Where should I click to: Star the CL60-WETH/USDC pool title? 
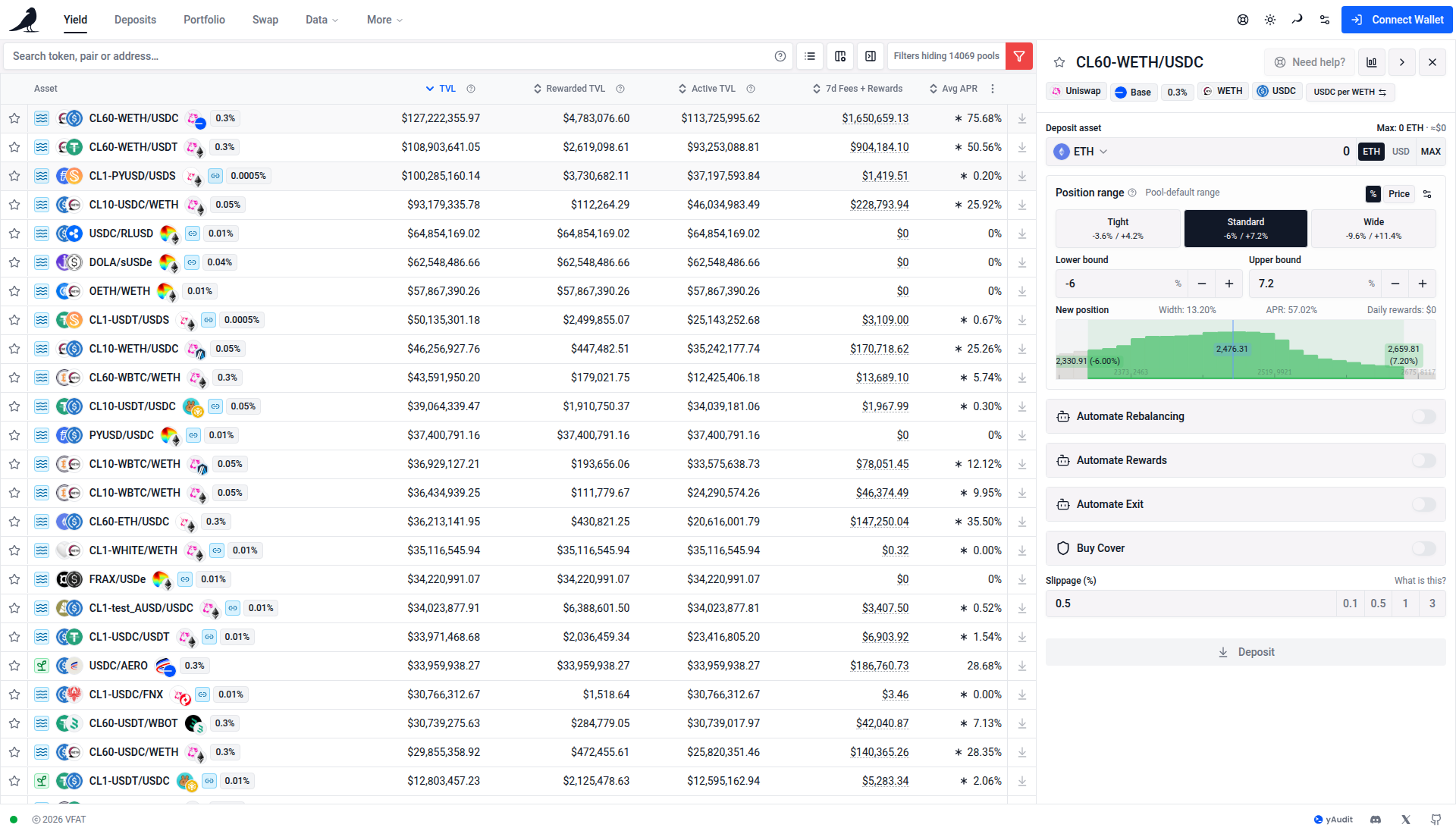(x=1059, y=62)
